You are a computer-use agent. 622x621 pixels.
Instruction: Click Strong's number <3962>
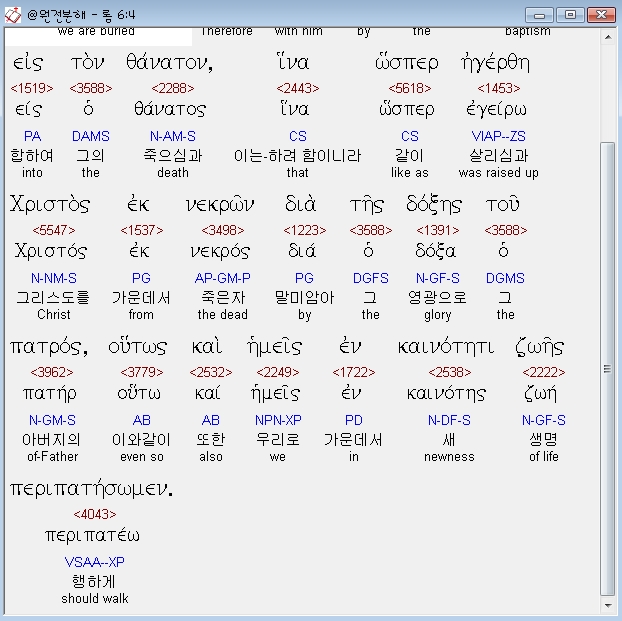pos(52,372)
